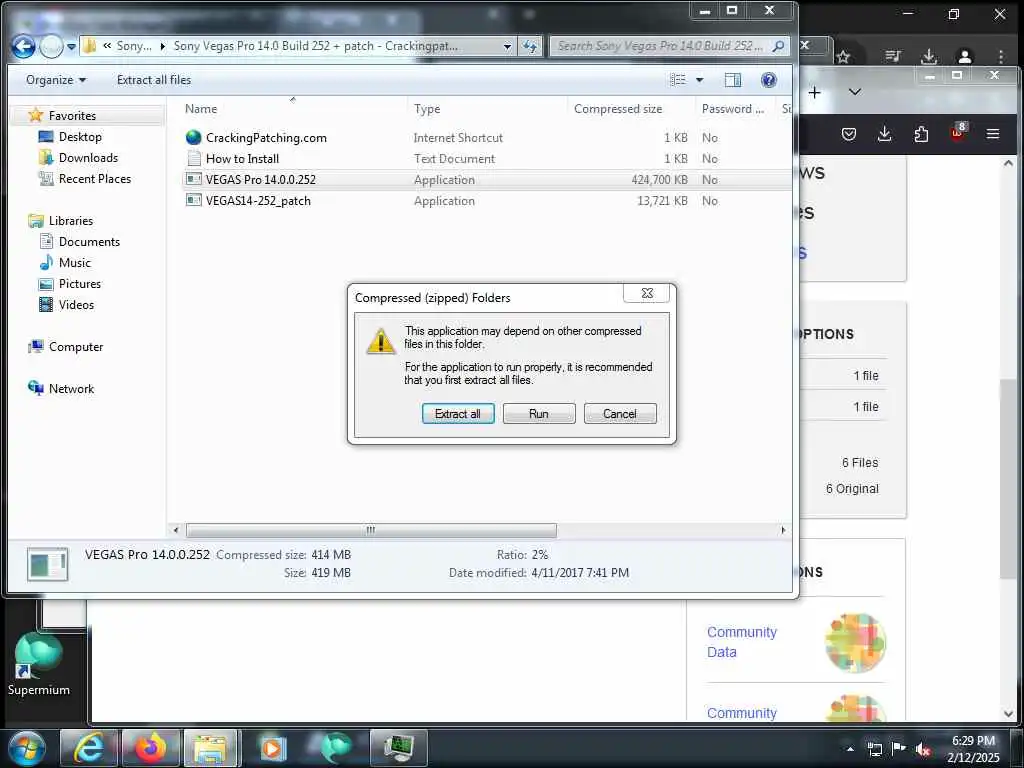Viewport: 1024px width, 768px height.
Task: Open Desktop in navigation pane
Action: (x=80, y=136)
